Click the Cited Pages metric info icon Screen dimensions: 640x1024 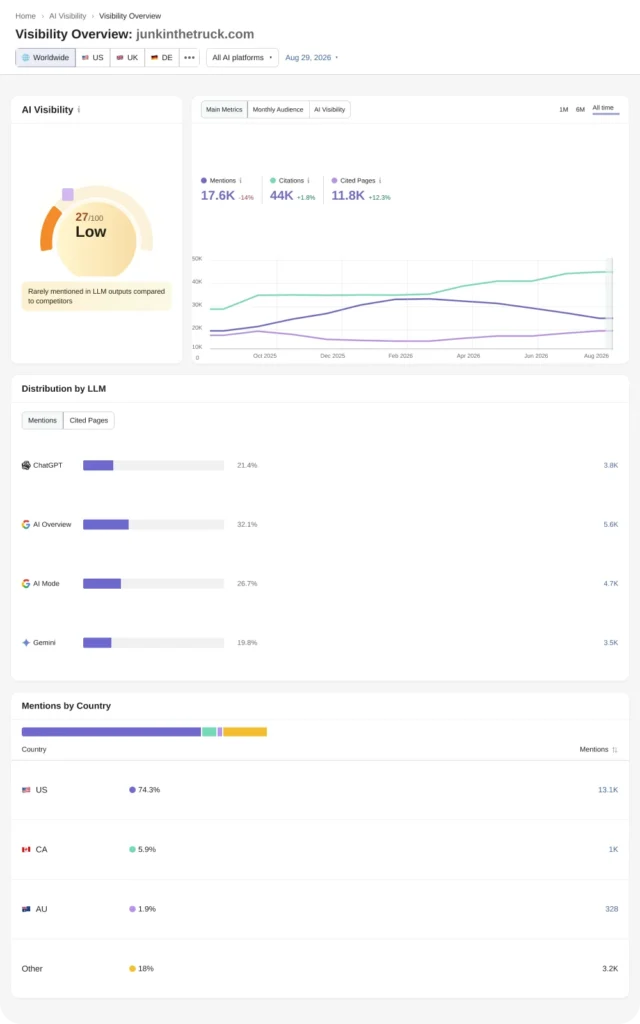click(380, 180)
